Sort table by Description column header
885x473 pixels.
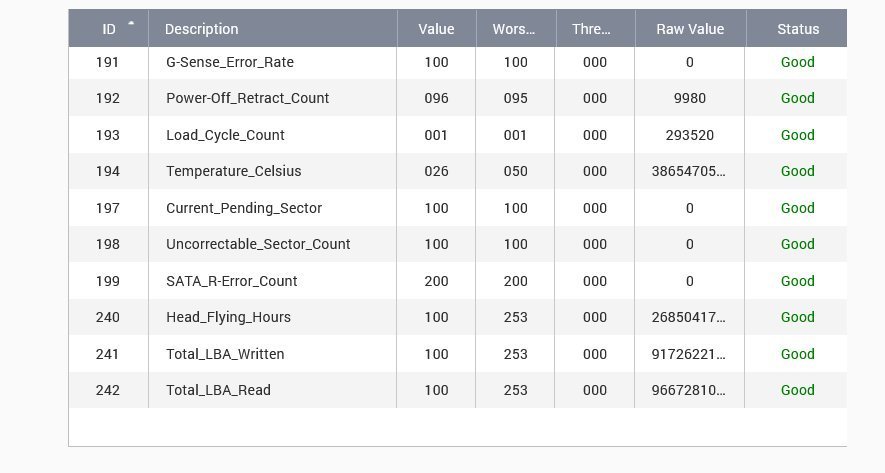(201, 29)
